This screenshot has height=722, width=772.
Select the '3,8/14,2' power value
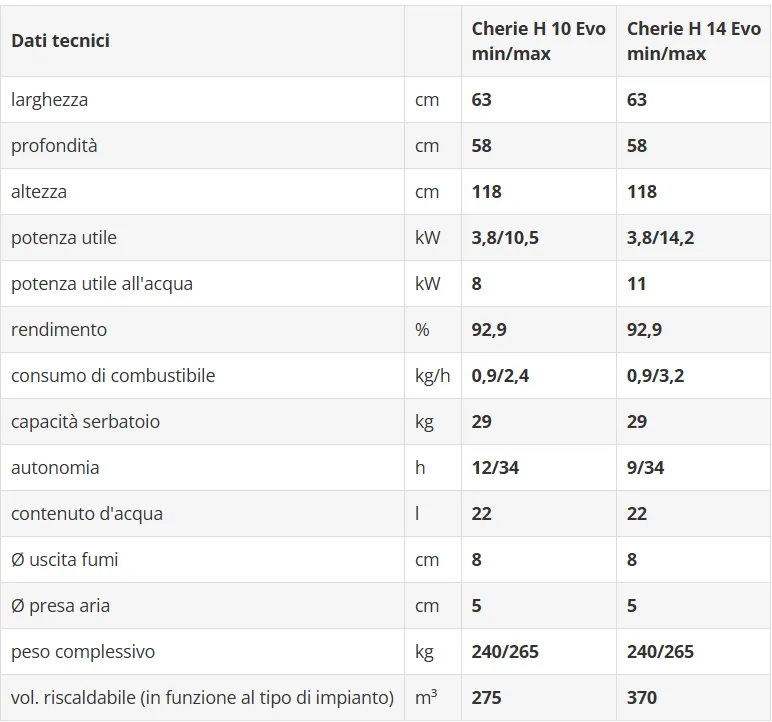(661, 238)
